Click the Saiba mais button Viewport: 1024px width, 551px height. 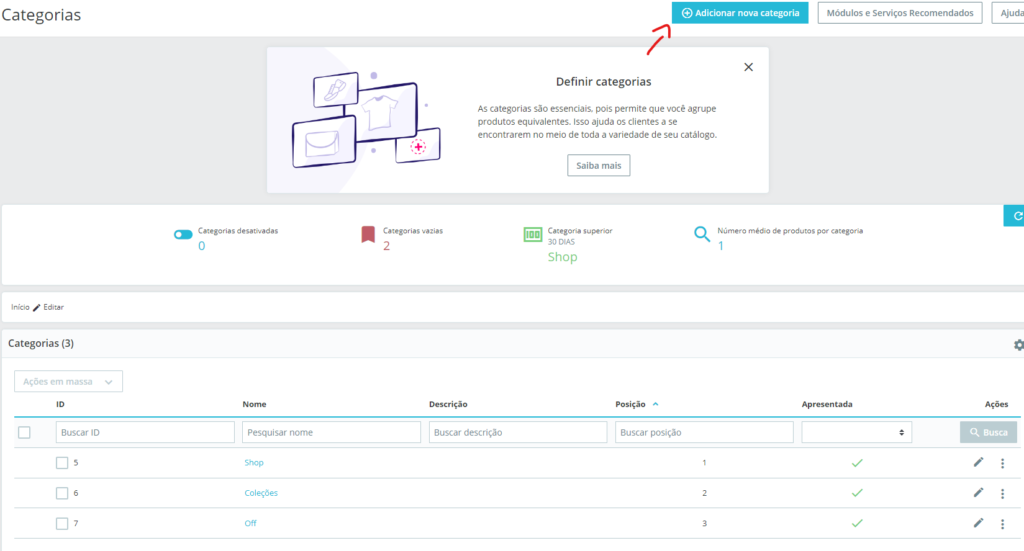pos(598,165)
